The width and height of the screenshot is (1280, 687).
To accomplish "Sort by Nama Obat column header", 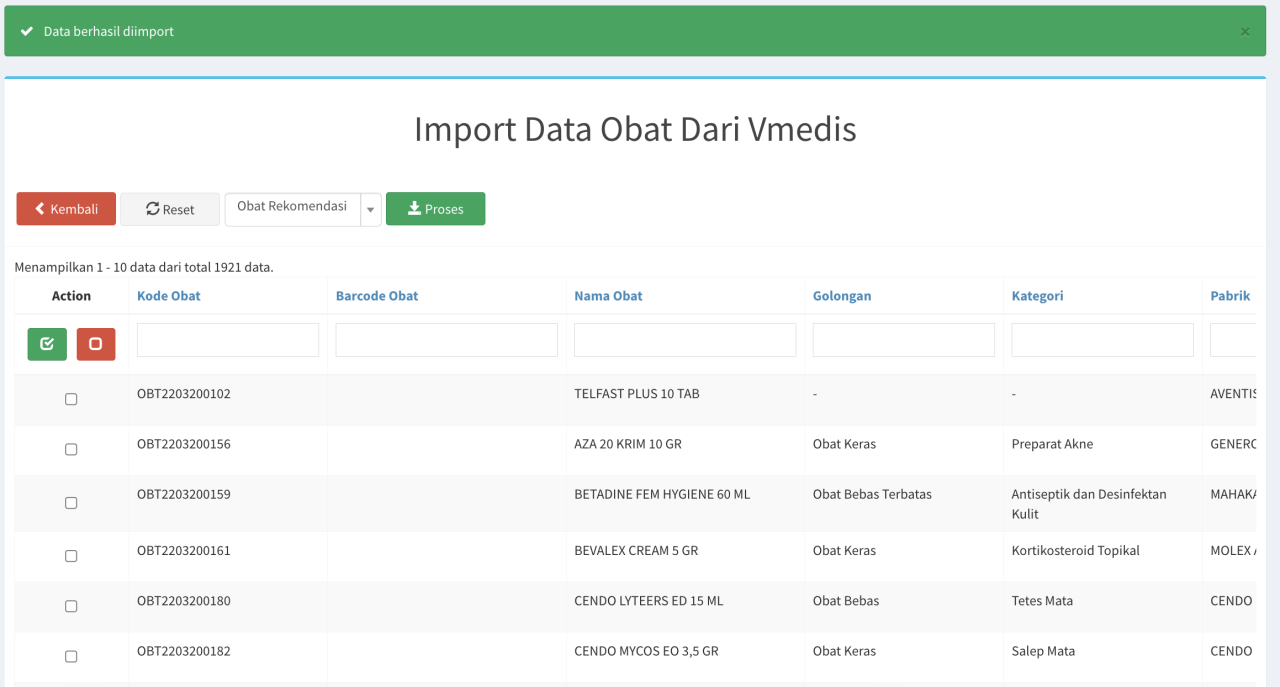I will [x=608, y=296].
